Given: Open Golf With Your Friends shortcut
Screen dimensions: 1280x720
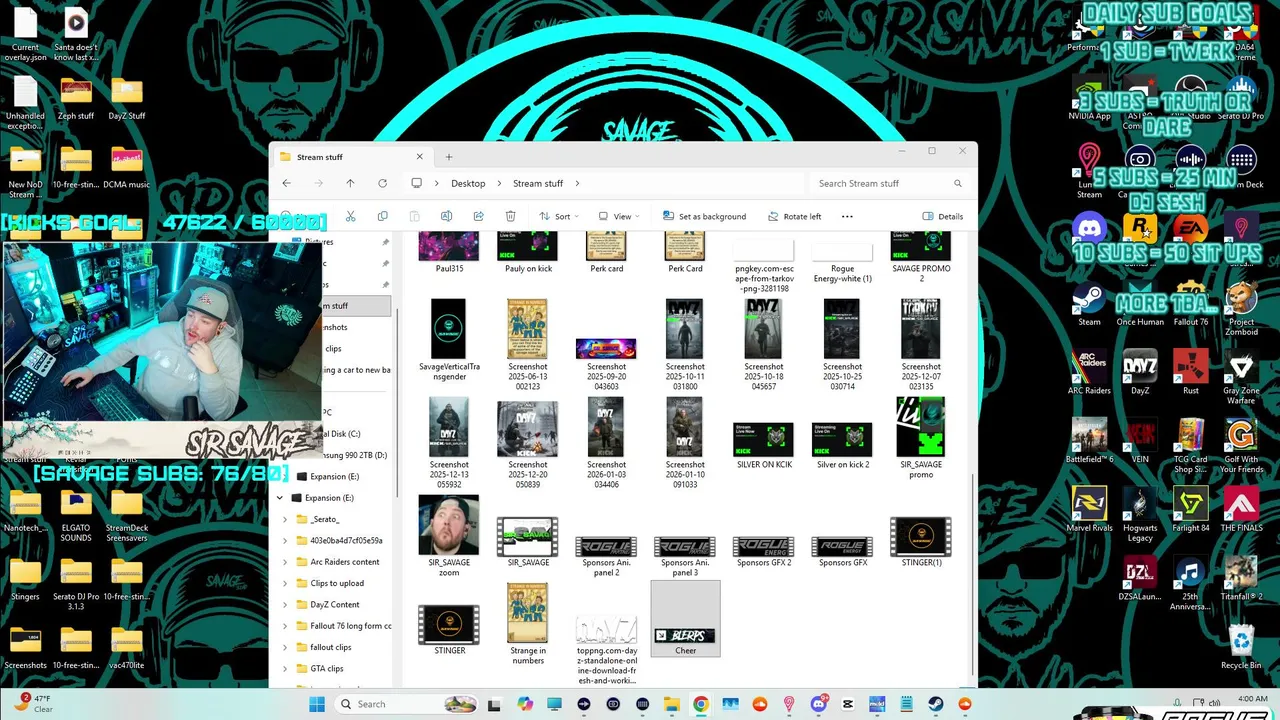Looking at the screenshot, I should [1241, 446].
